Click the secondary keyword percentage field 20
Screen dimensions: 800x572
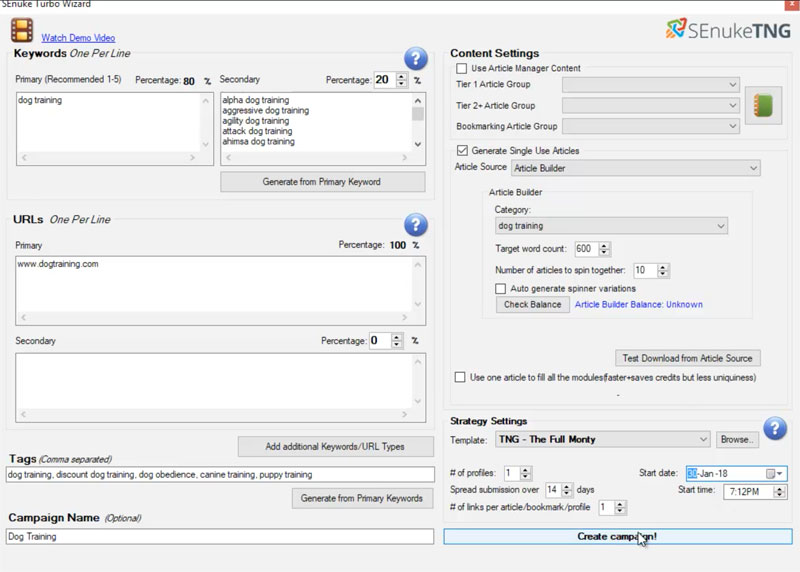[384, 80]
